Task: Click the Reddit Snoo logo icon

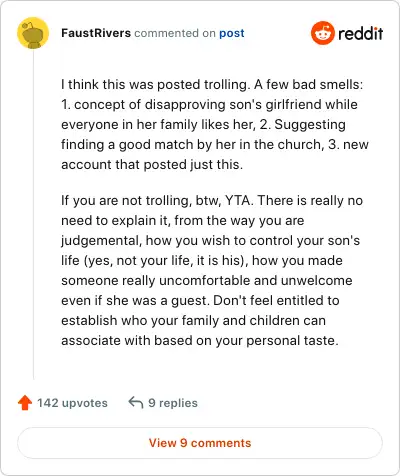Action: 322,33
